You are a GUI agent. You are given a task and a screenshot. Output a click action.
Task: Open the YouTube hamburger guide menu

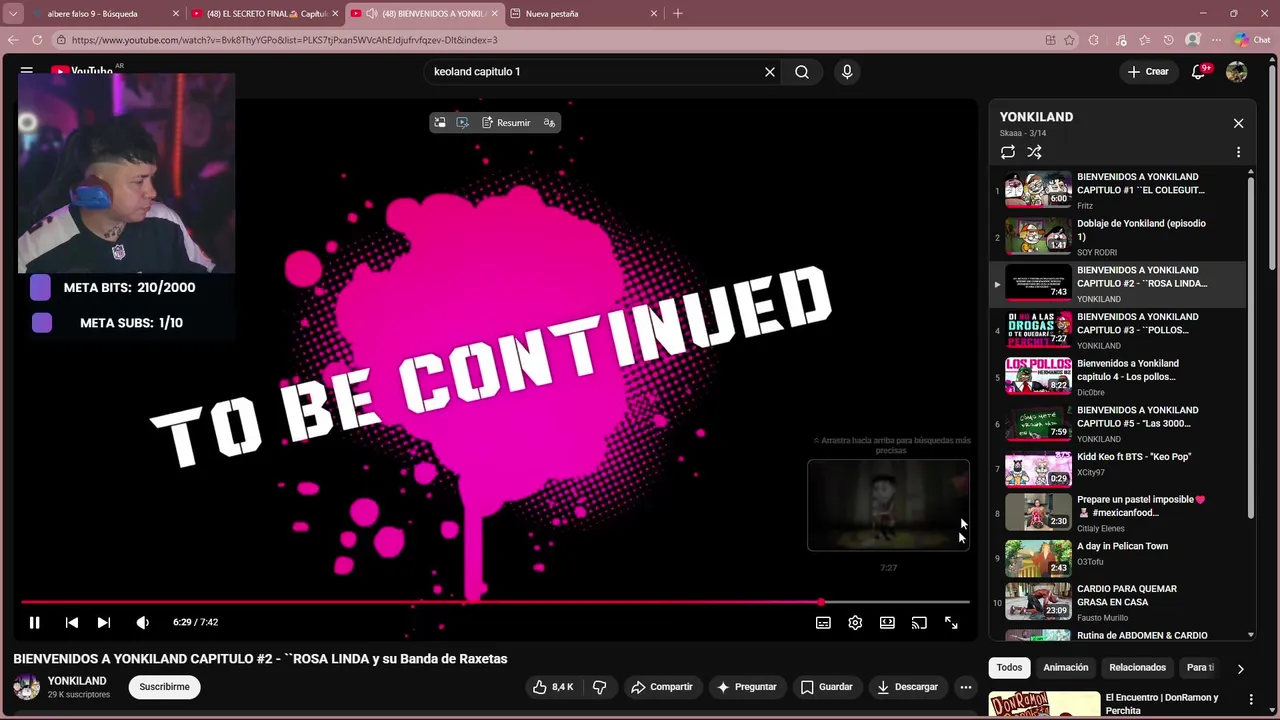point(27,71)
